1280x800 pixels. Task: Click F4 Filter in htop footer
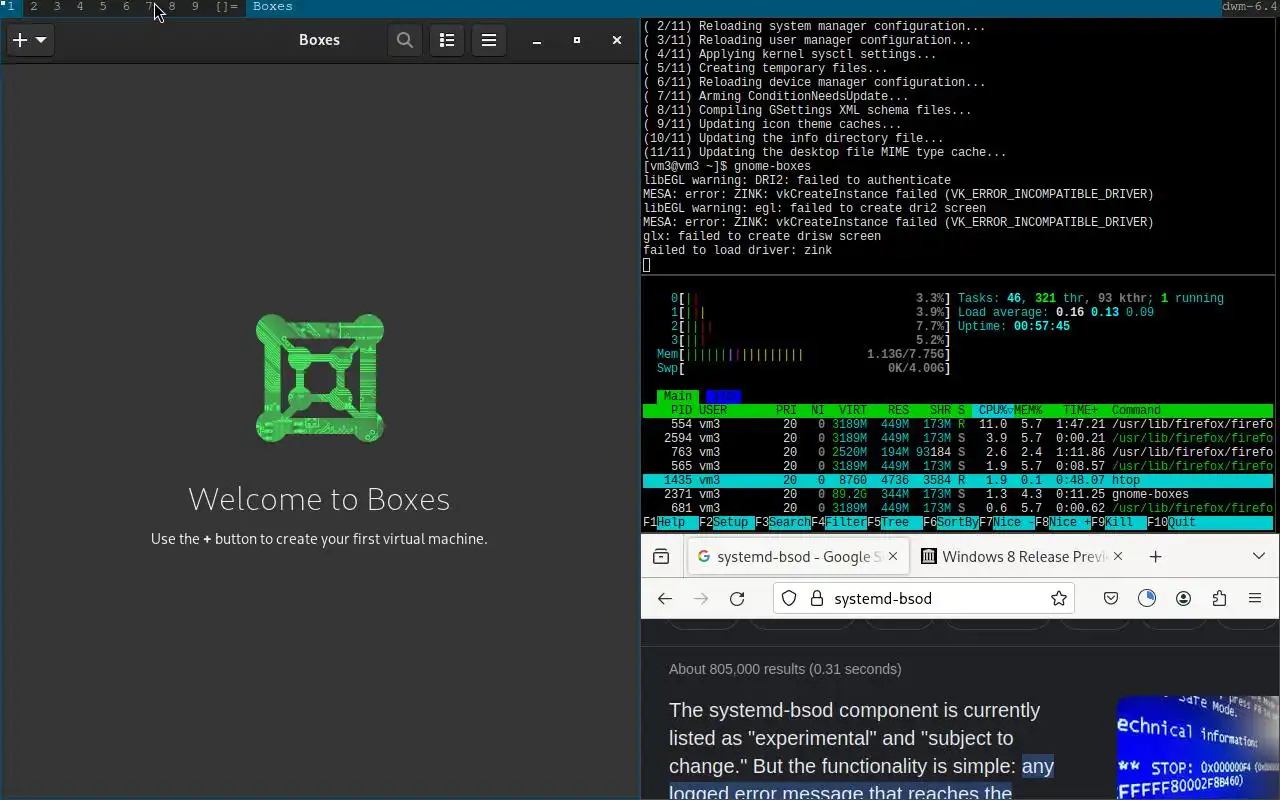[839, 522]
